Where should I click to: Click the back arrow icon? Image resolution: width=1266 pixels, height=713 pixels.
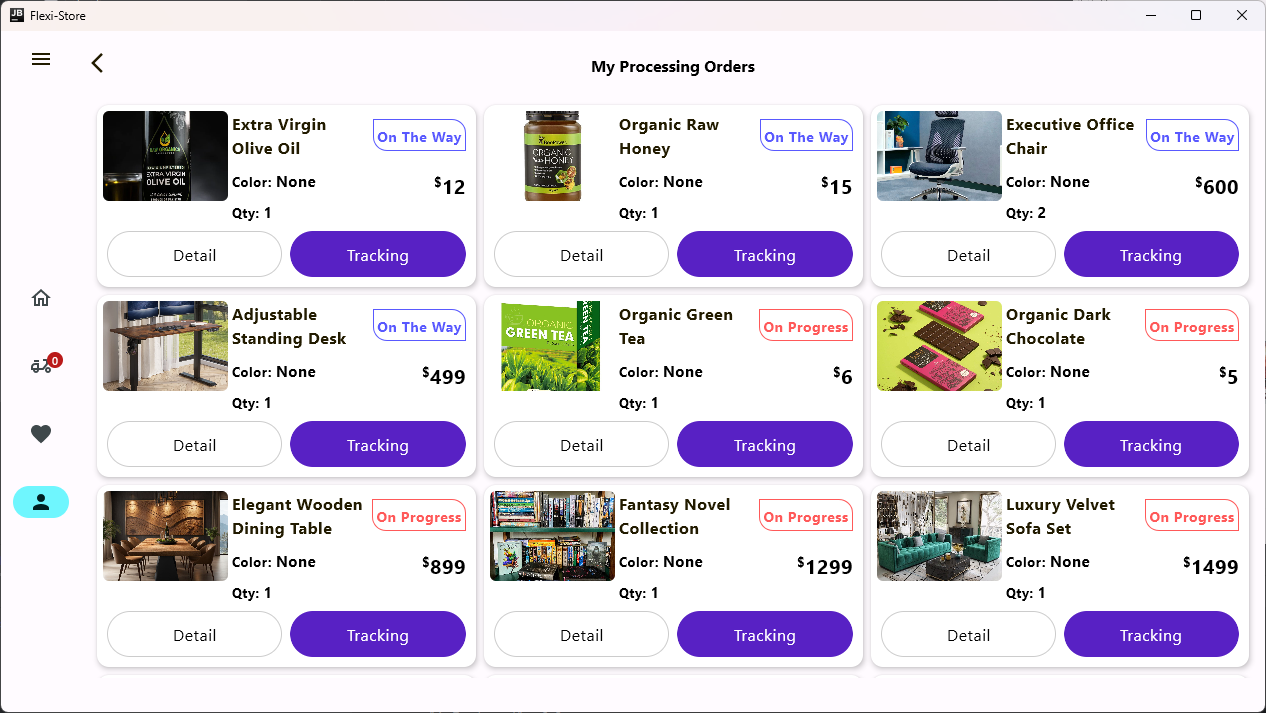(97, 63)
